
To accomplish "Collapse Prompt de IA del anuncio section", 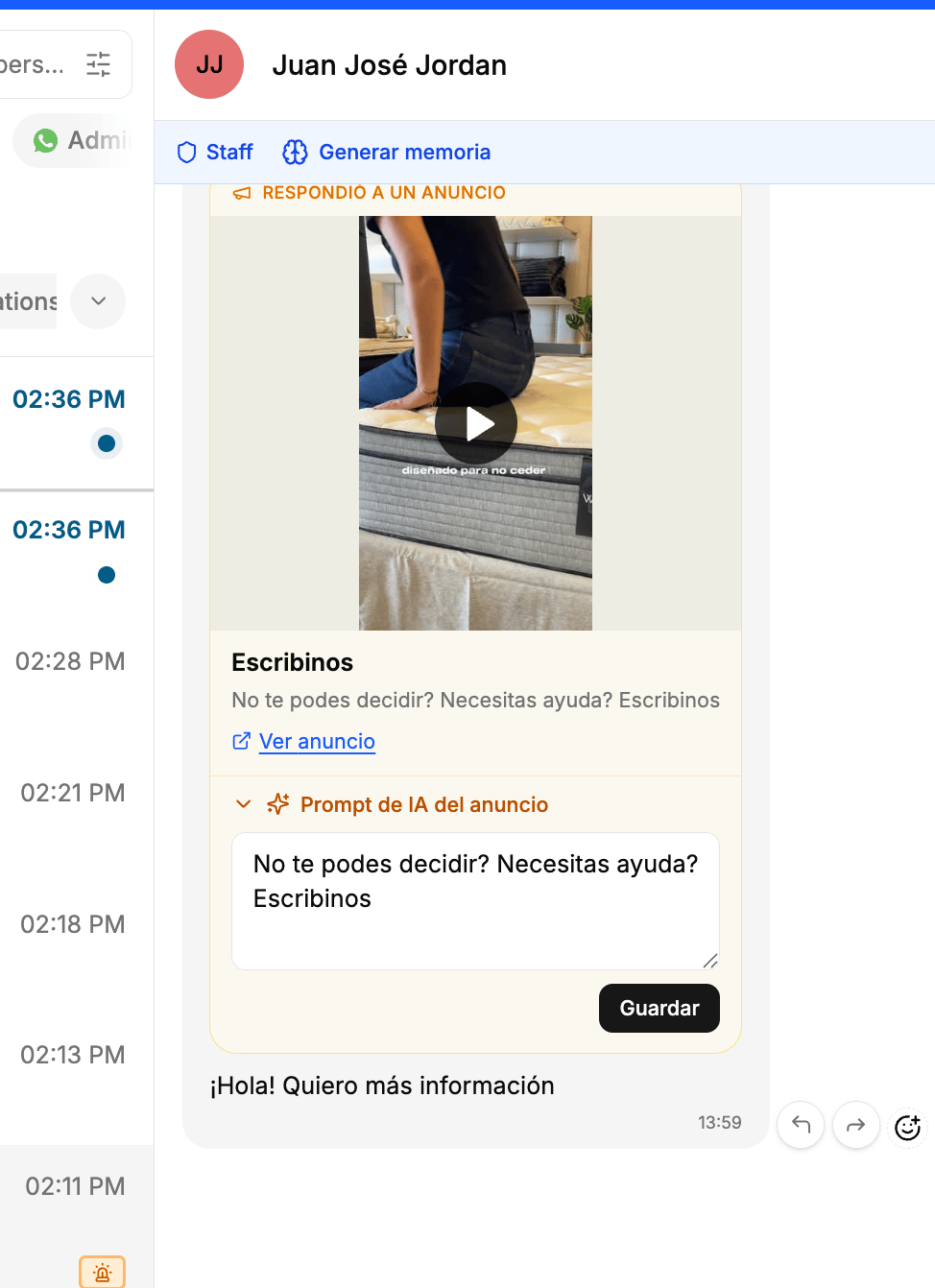I will [244, 804].
